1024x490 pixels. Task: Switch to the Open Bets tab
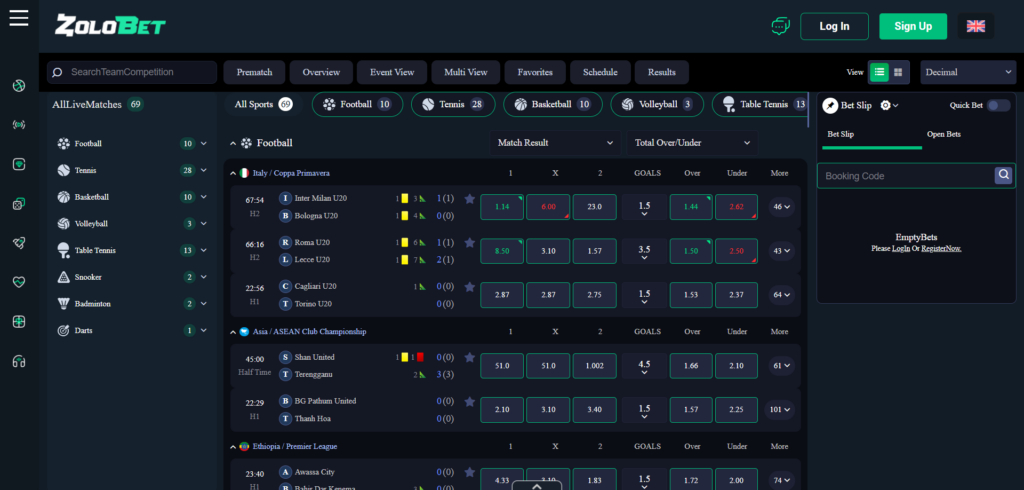(x=944, y=134)
